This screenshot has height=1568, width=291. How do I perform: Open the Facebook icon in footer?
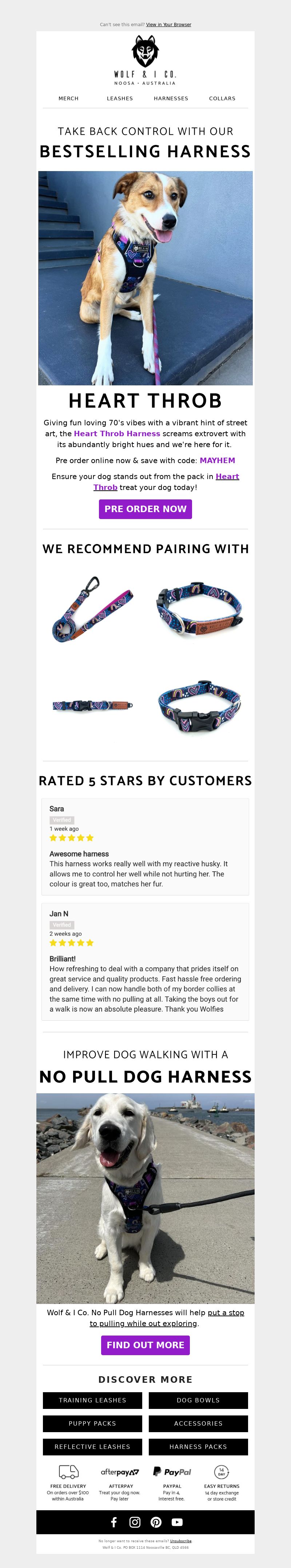point(113,1522)
